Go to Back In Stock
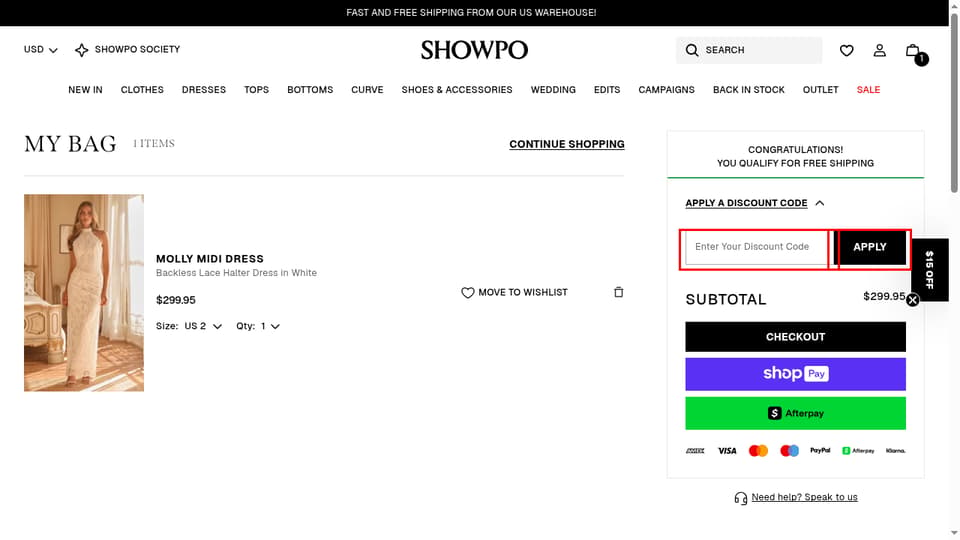The height and width of the screenshot is (540, 960). click(x=748, y=89)
